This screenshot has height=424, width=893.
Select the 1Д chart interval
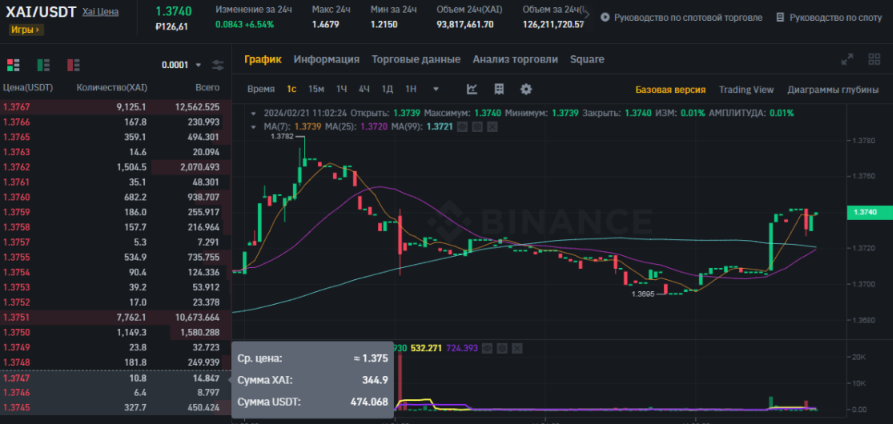387,89
